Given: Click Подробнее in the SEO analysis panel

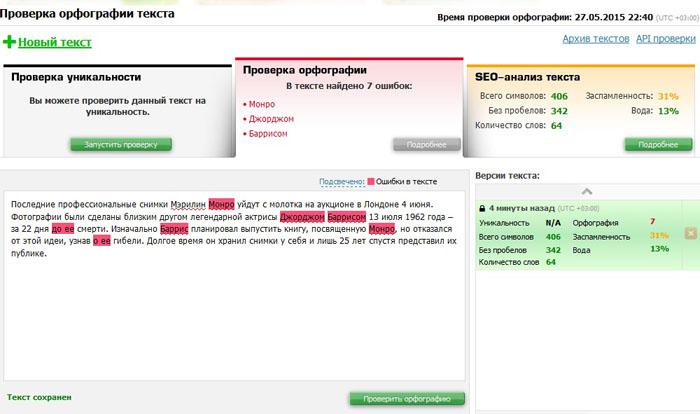Looking at the screenshot, I should click(658, 144).
